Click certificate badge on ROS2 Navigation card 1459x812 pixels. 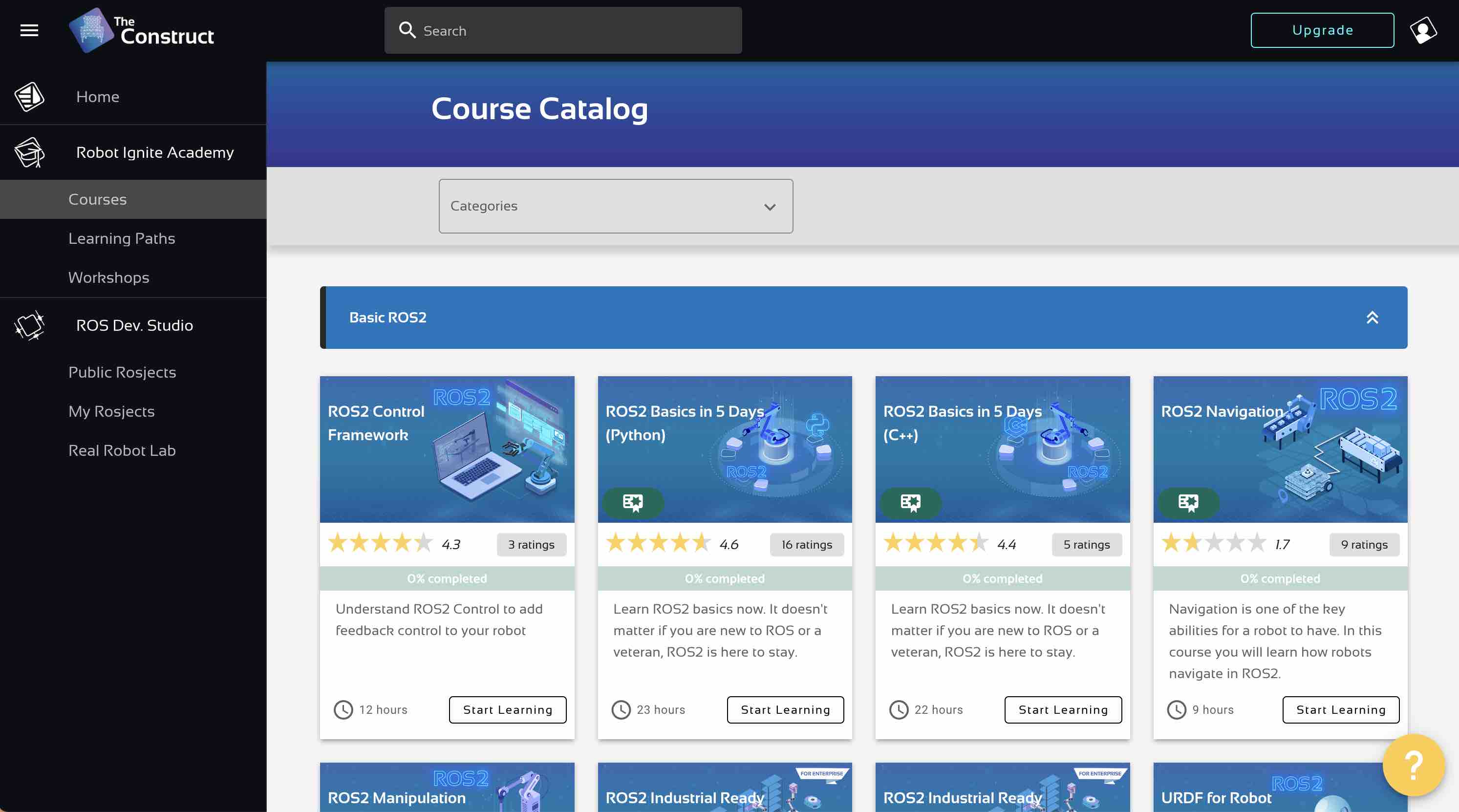point(1188,502)
